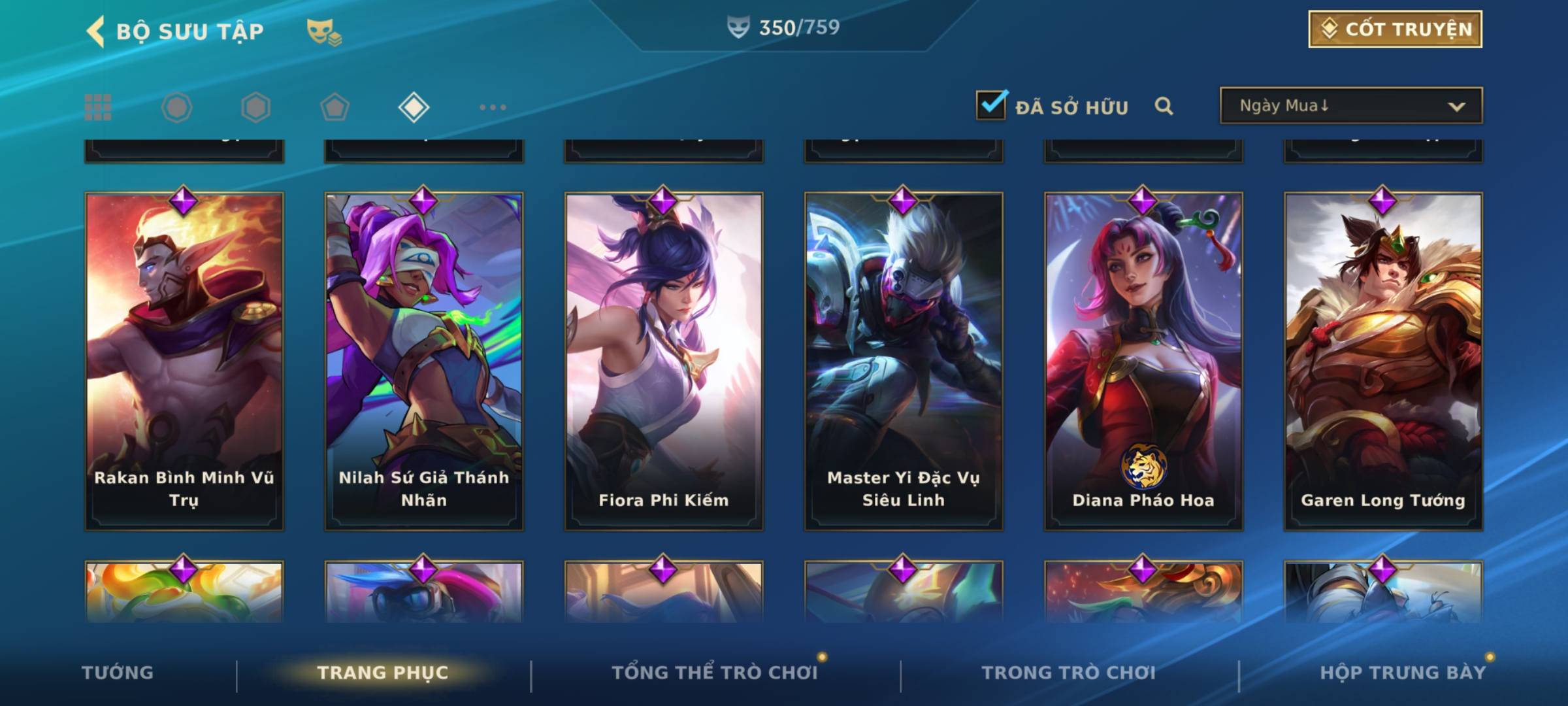Show more filters via three dots
The width and height of the screenshot is (1568, 706).
pyautogui.click(x=493, y=107)
